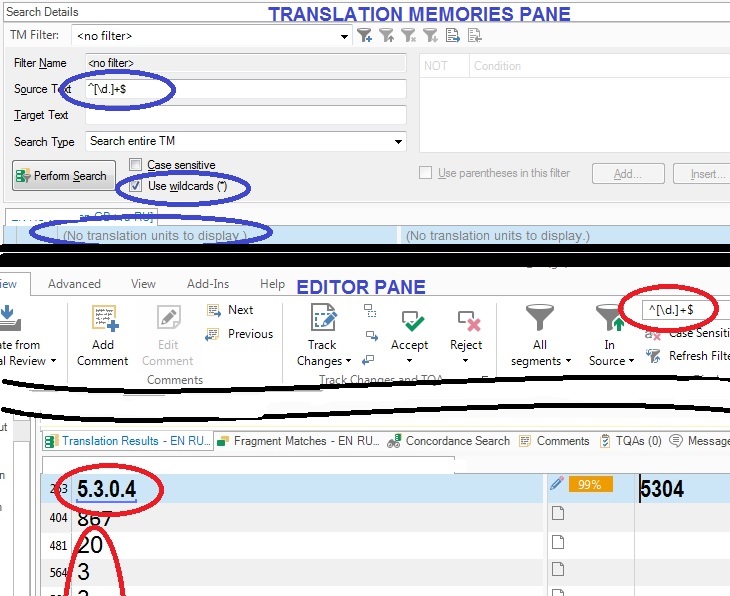Screen dimensions: 730x596
Task: Expand the Search Type combo box
Action: [x=398, y=142]
